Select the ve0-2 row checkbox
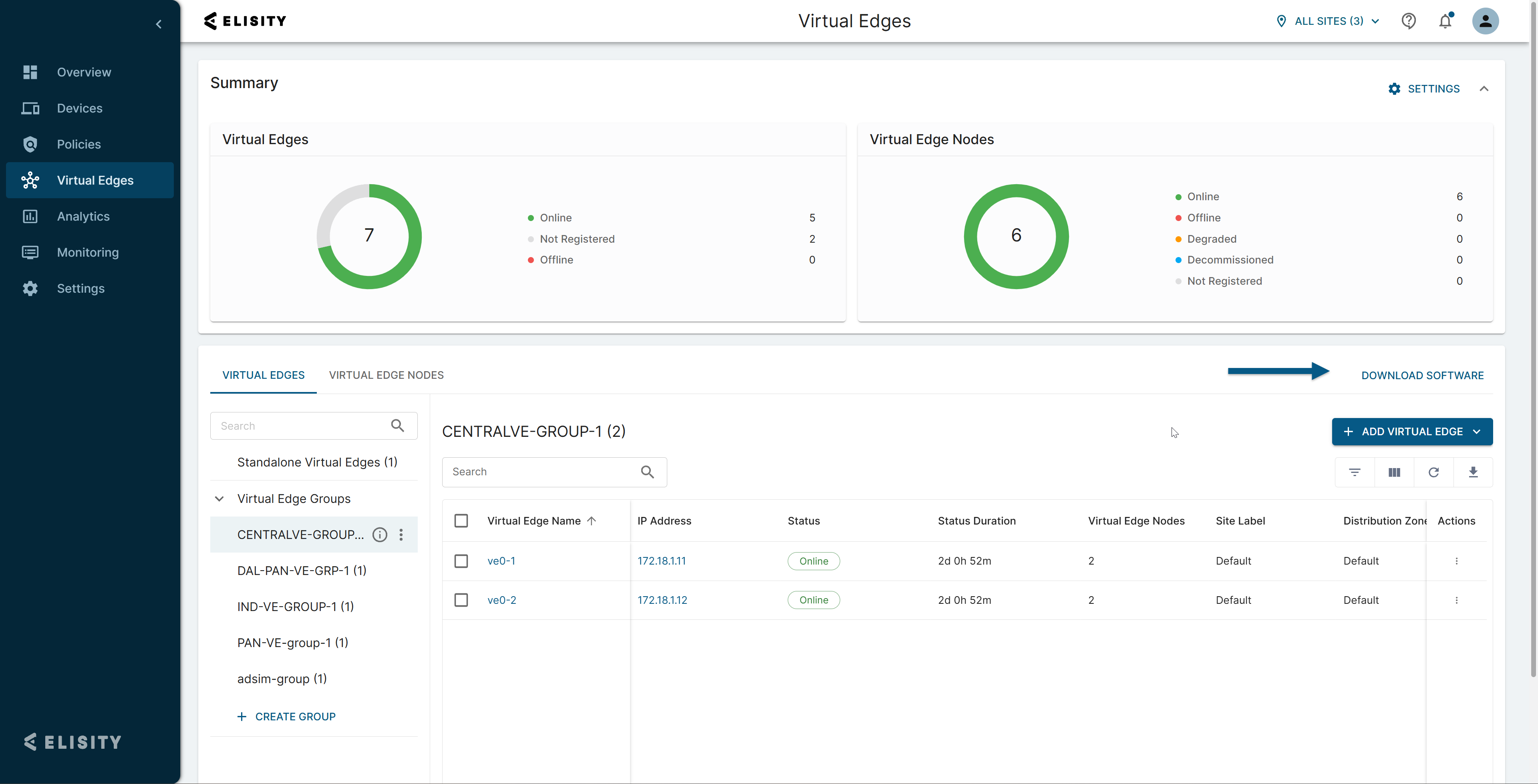Screen dimensions: 1538x784 (461, 599)
